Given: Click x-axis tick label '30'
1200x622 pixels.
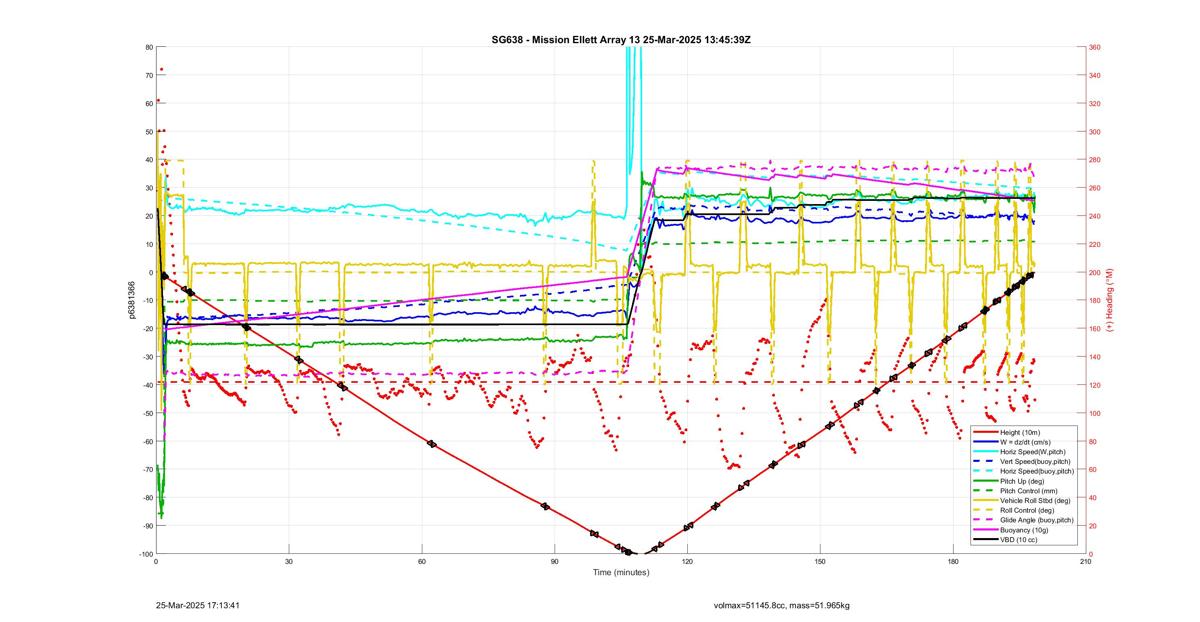Looking at the screenshot, I should 289,562.
